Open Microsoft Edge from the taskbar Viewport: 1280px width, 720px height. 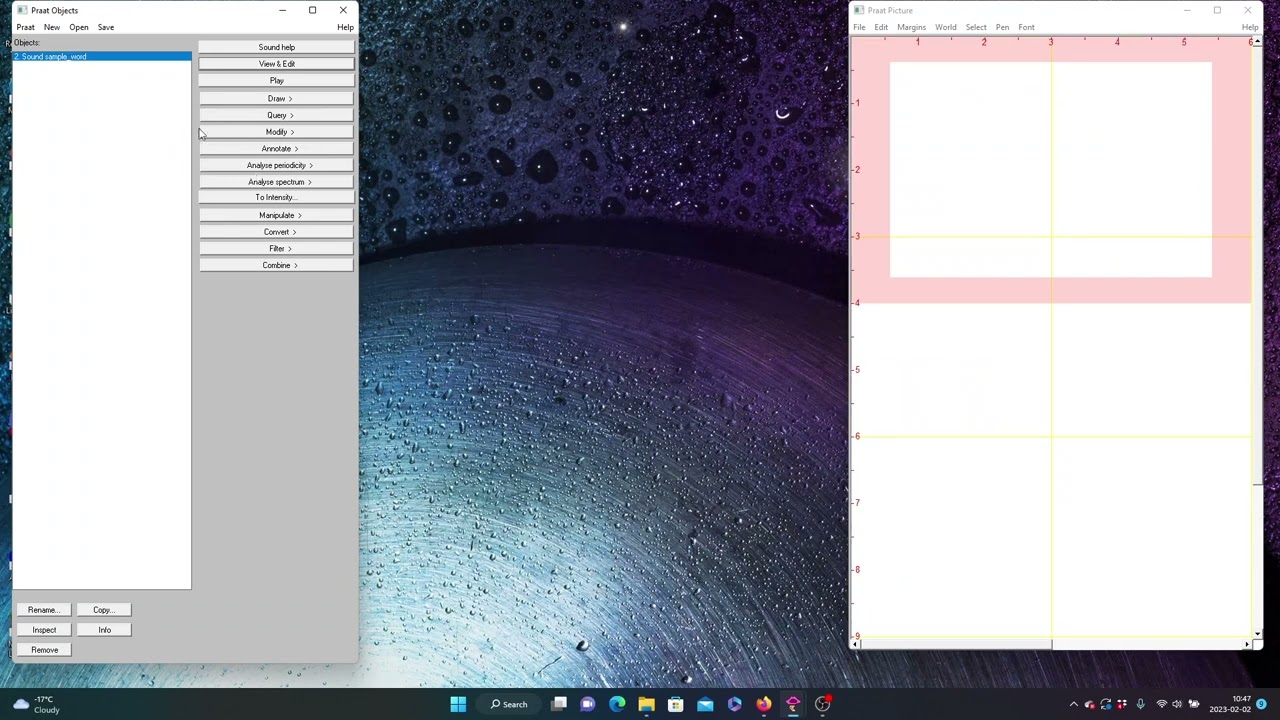point(617,704)
